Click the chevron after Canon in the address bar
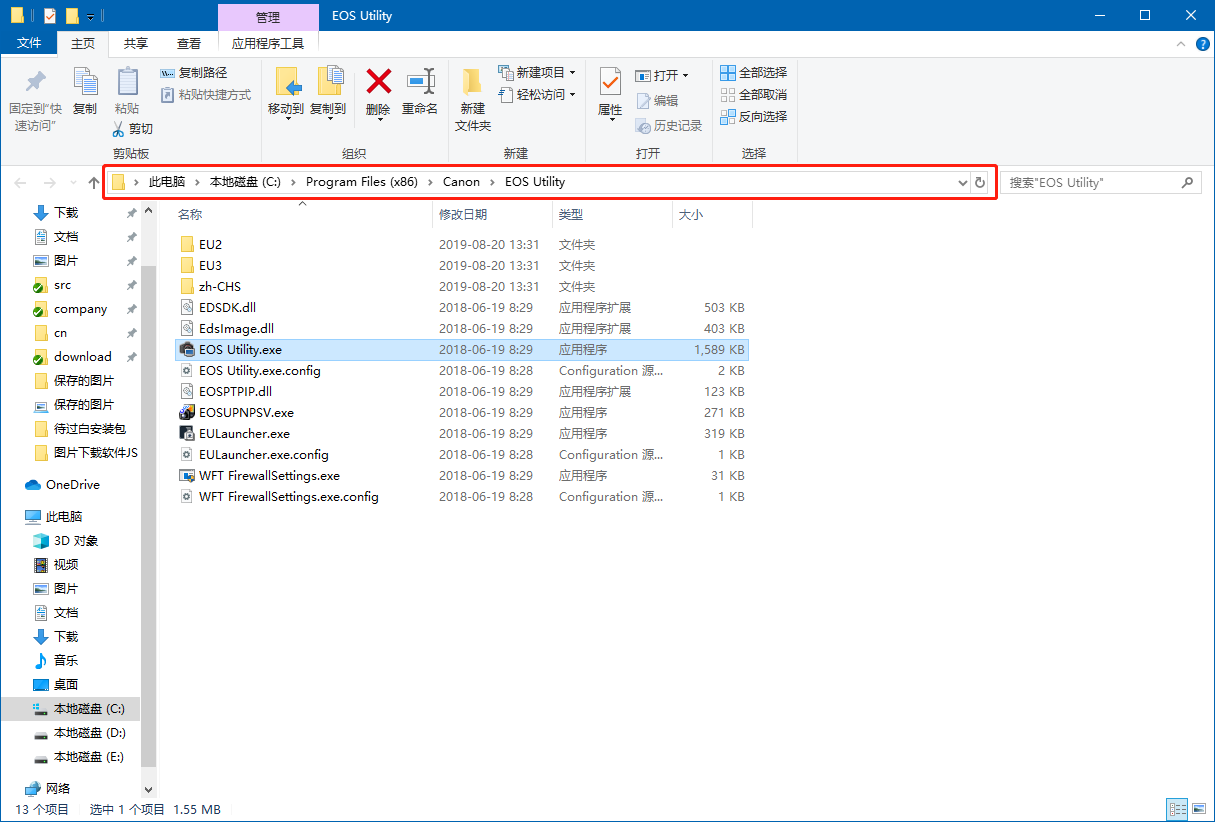The height and width of the screenshot is (822, 1215). (493, 182)
